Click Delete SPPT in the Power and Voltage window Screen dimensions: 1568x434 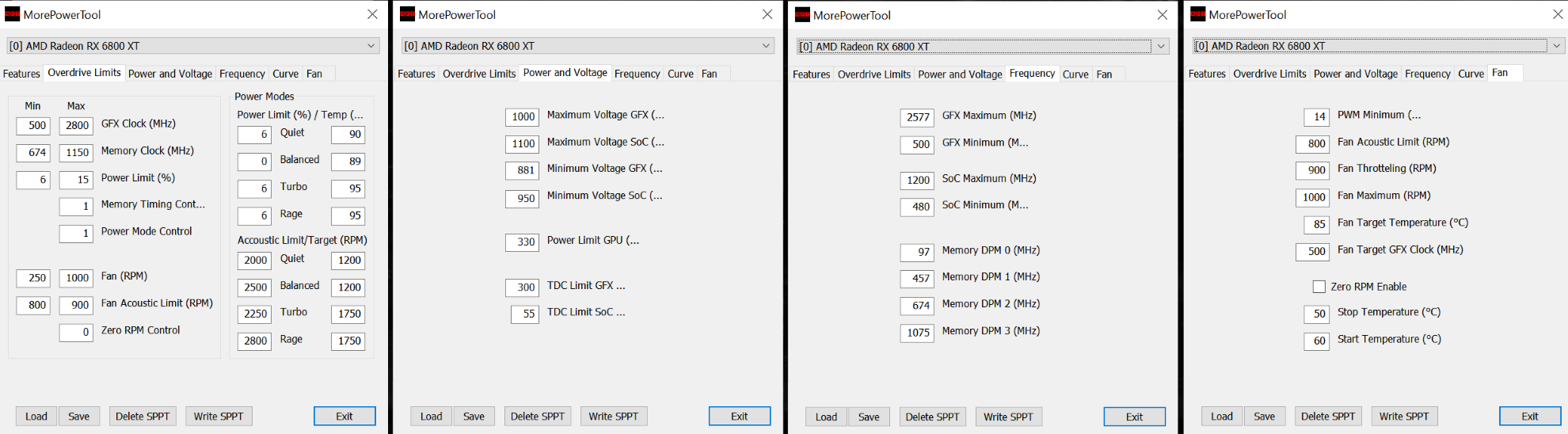538,417
